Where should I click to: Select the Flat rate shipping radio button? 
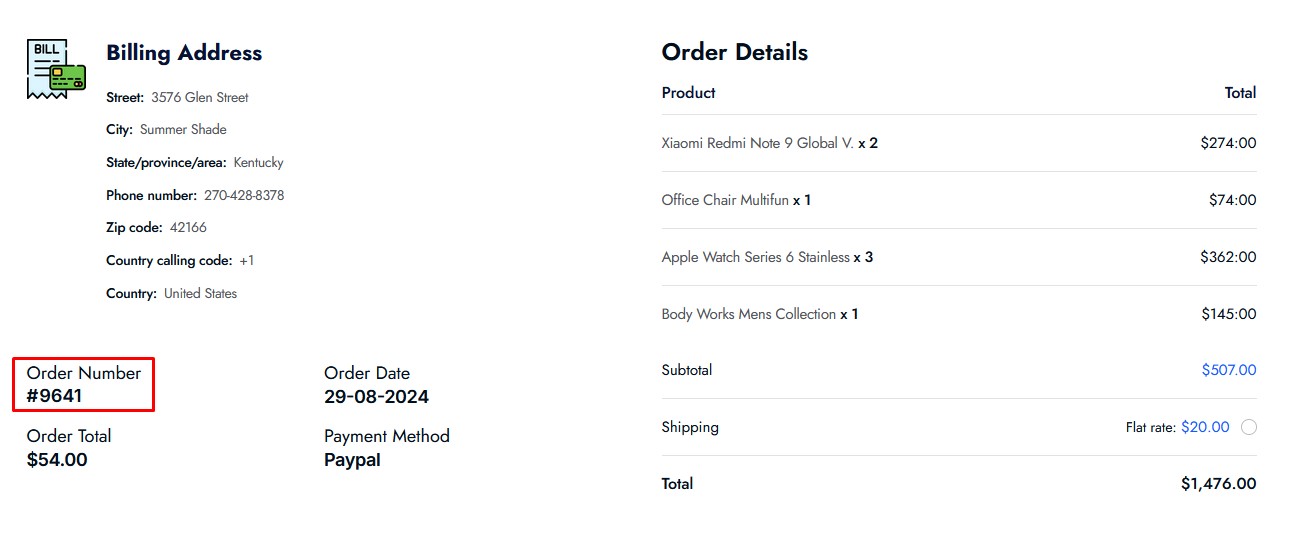1249,427
